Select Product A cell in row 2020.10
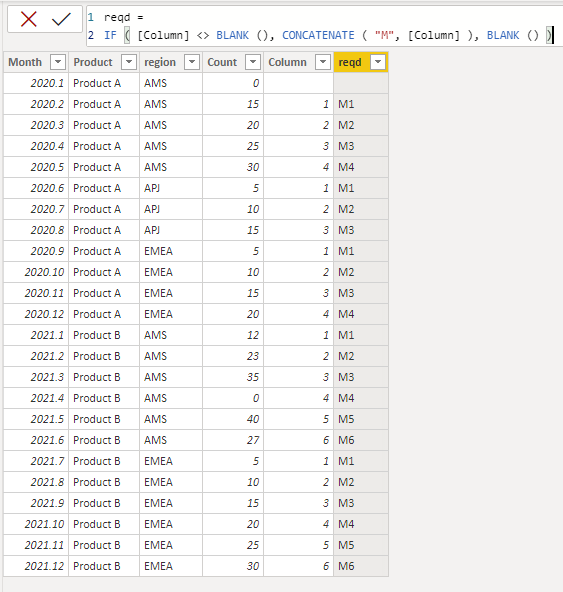 104,272
